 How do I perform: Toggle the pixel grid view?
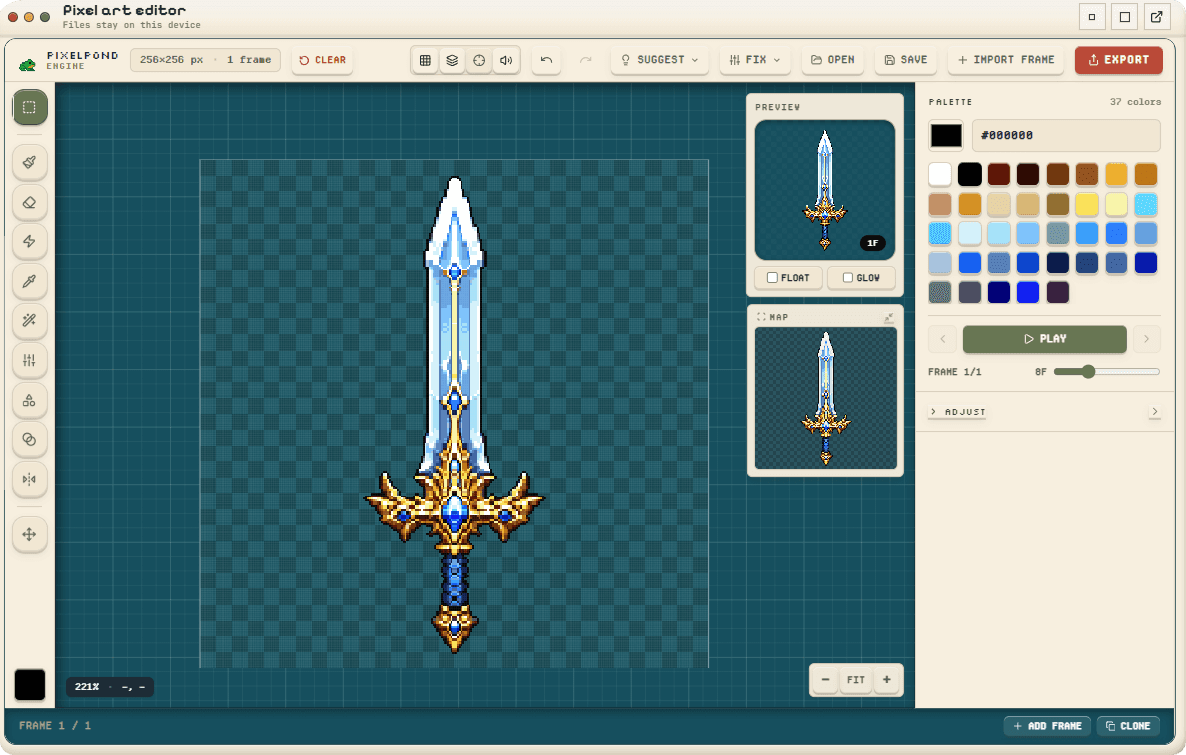click(425, 60)
